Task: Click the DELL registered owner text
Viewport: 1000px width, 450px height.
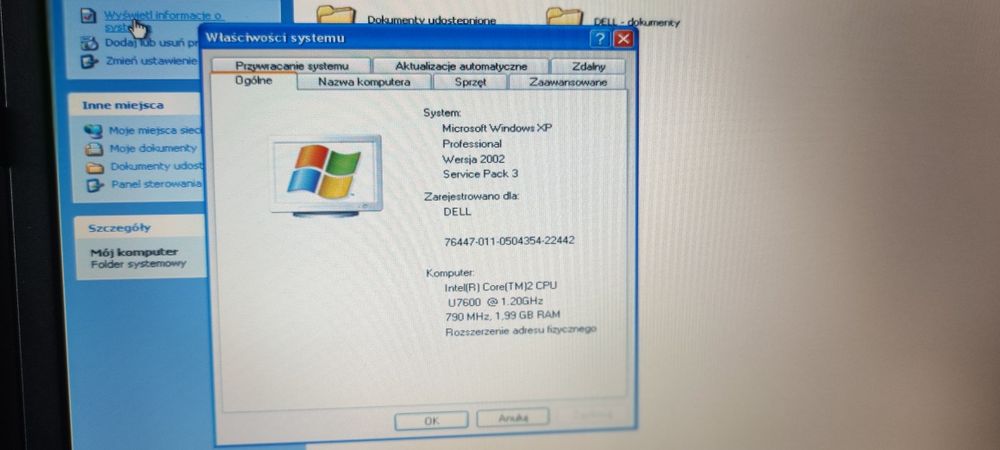Action: tap(457, 212)
